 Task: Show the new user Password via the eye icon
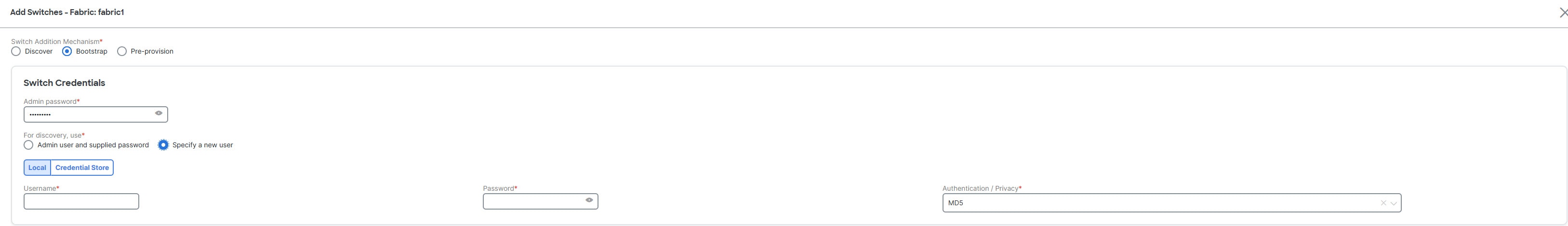[x=589, y=200]
